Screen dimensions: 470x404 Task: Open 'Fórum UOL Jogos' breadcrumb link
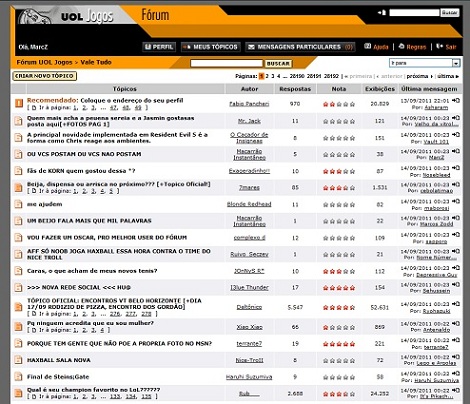tap(44, 62)
